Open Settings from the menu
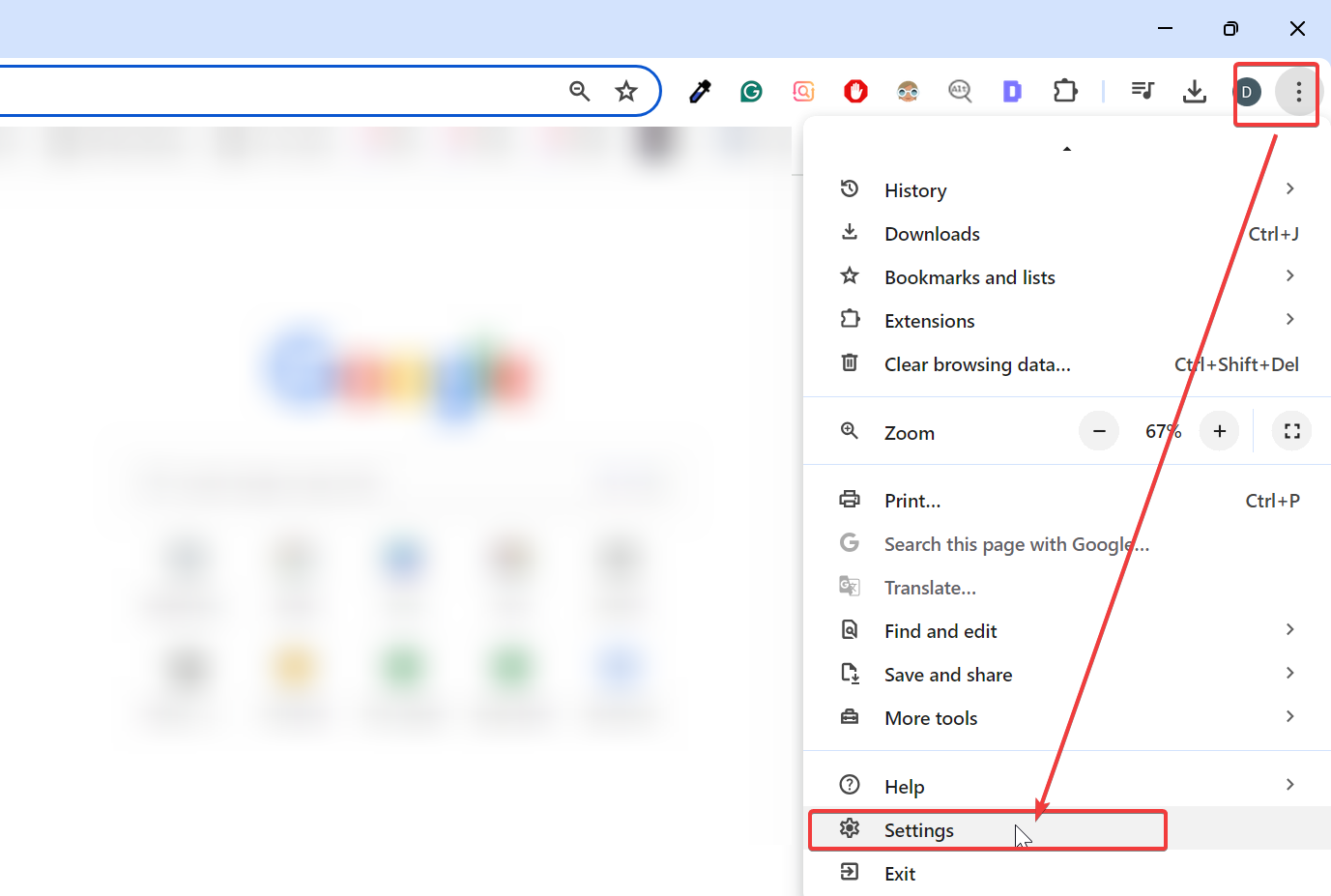This screenshot has height=896, width=1331. (918, 830)
